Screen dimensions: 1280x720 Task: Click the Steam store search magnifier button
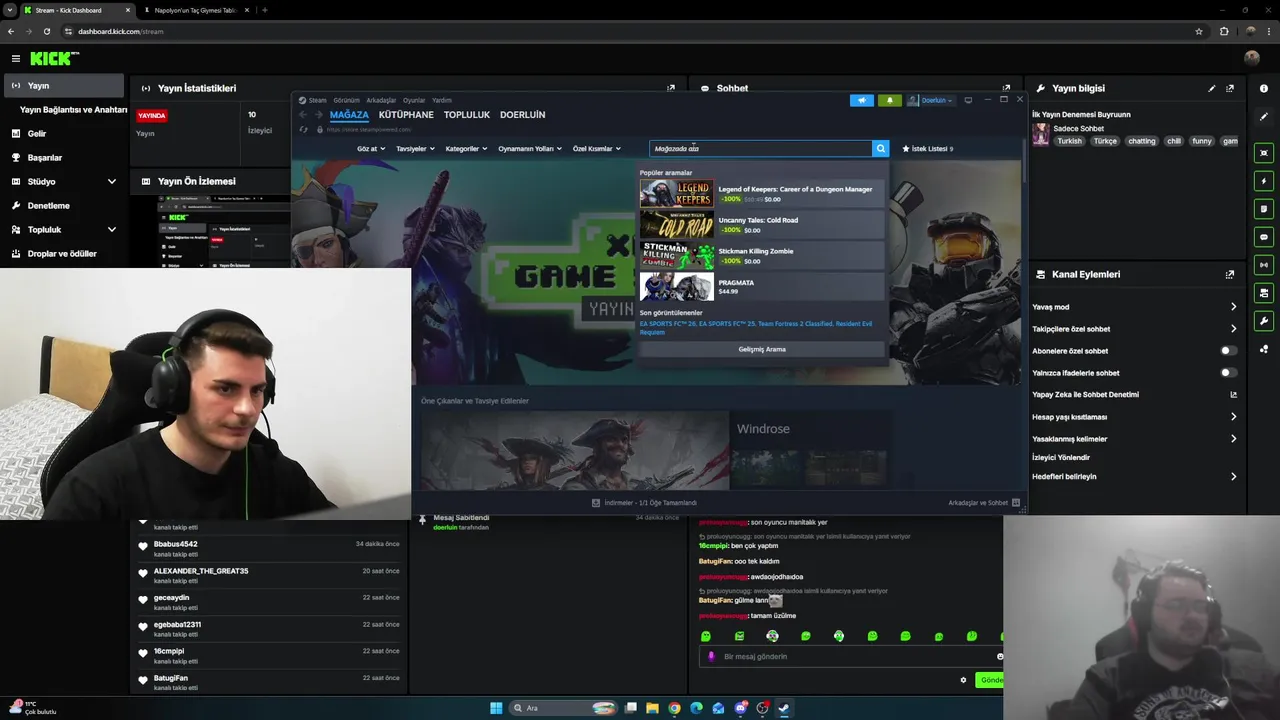tap(881, 148)
